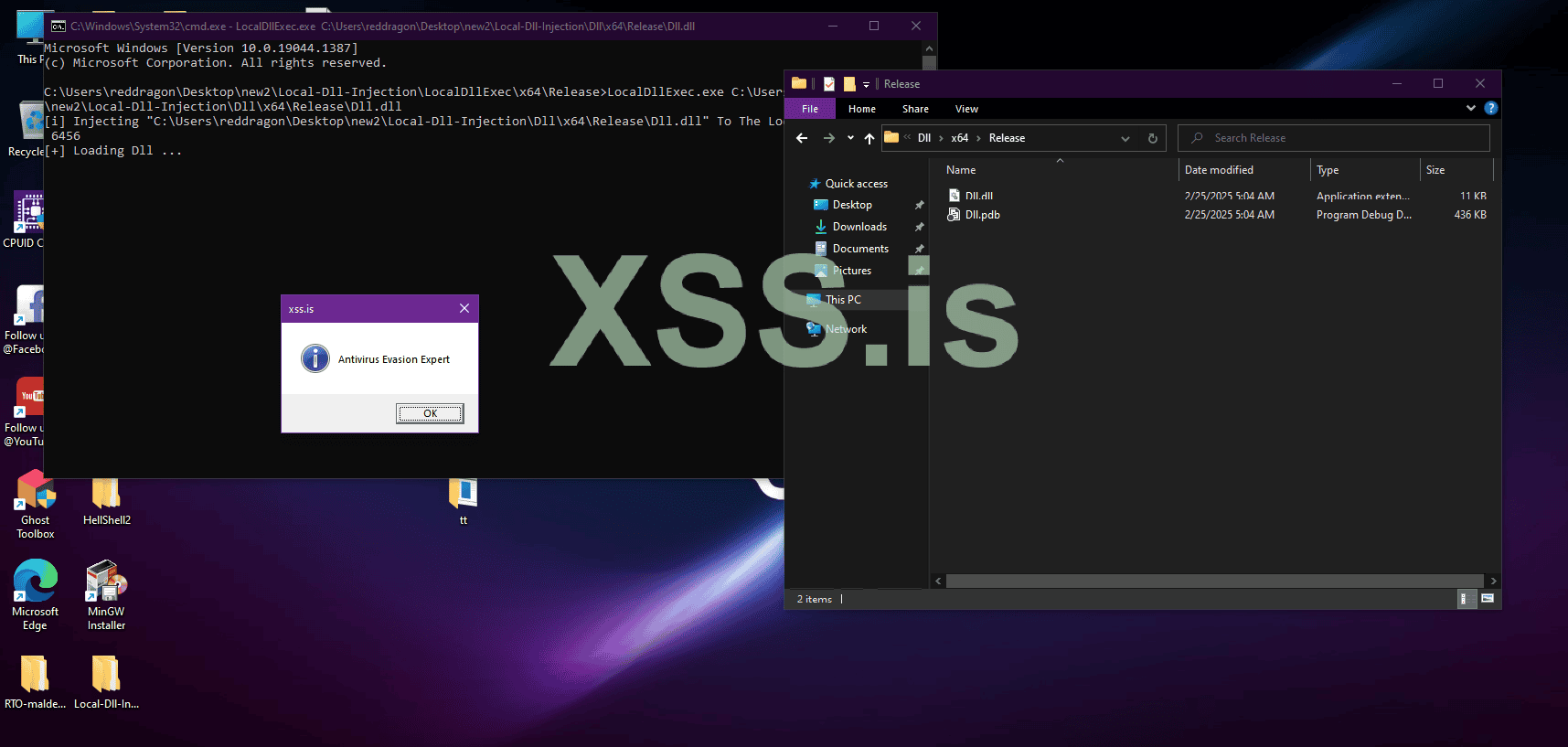Viewport: 1568px width, 747px height.
Task: Expand the chevron after Dll breadcrumb
Action: [x=941, y=139]
